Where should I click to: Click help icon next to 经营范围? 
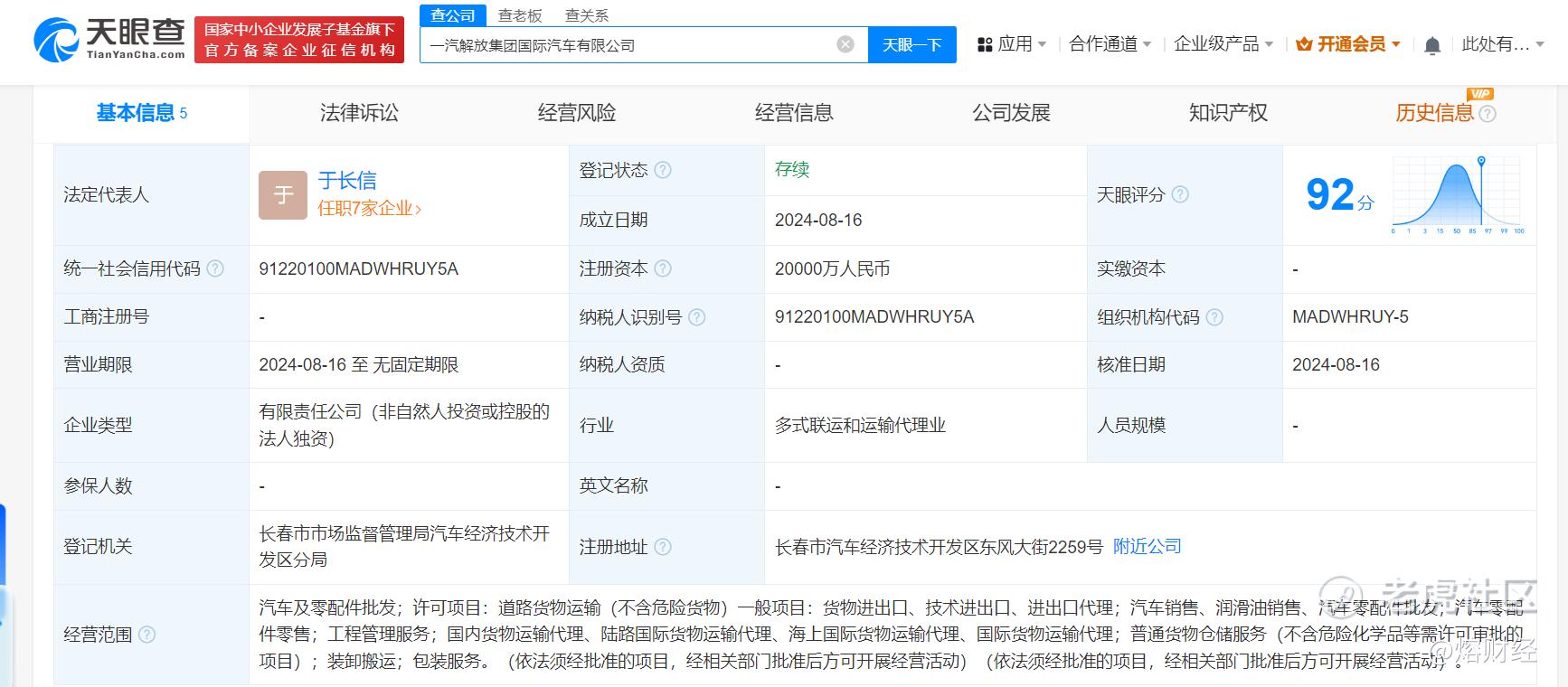(146, 635)
